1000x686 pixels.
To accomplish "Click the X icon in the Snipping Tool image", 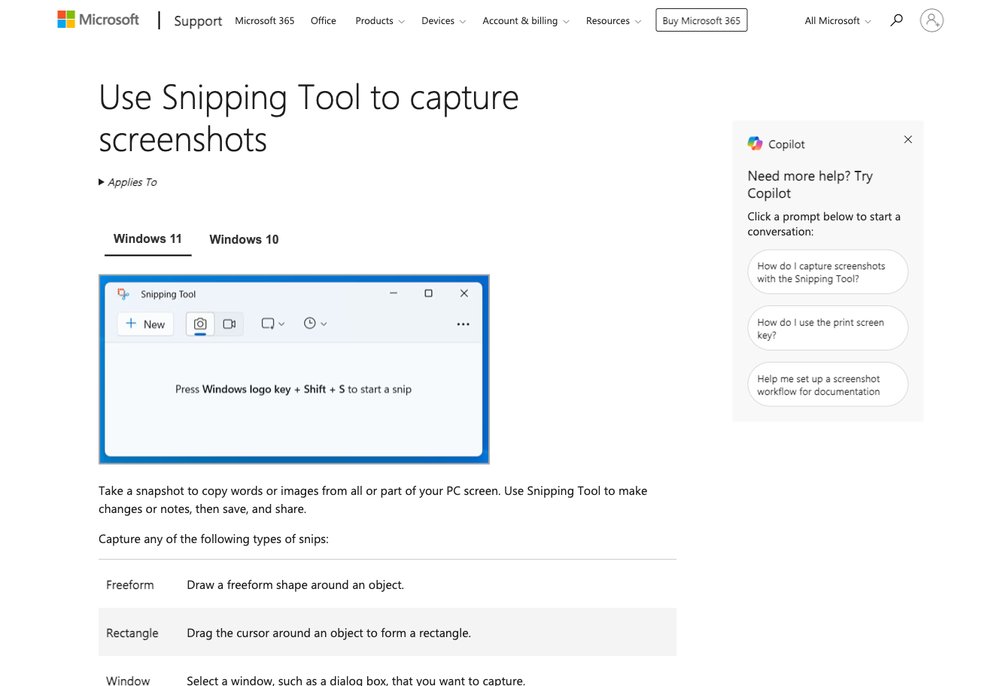I will coord(464,293).
